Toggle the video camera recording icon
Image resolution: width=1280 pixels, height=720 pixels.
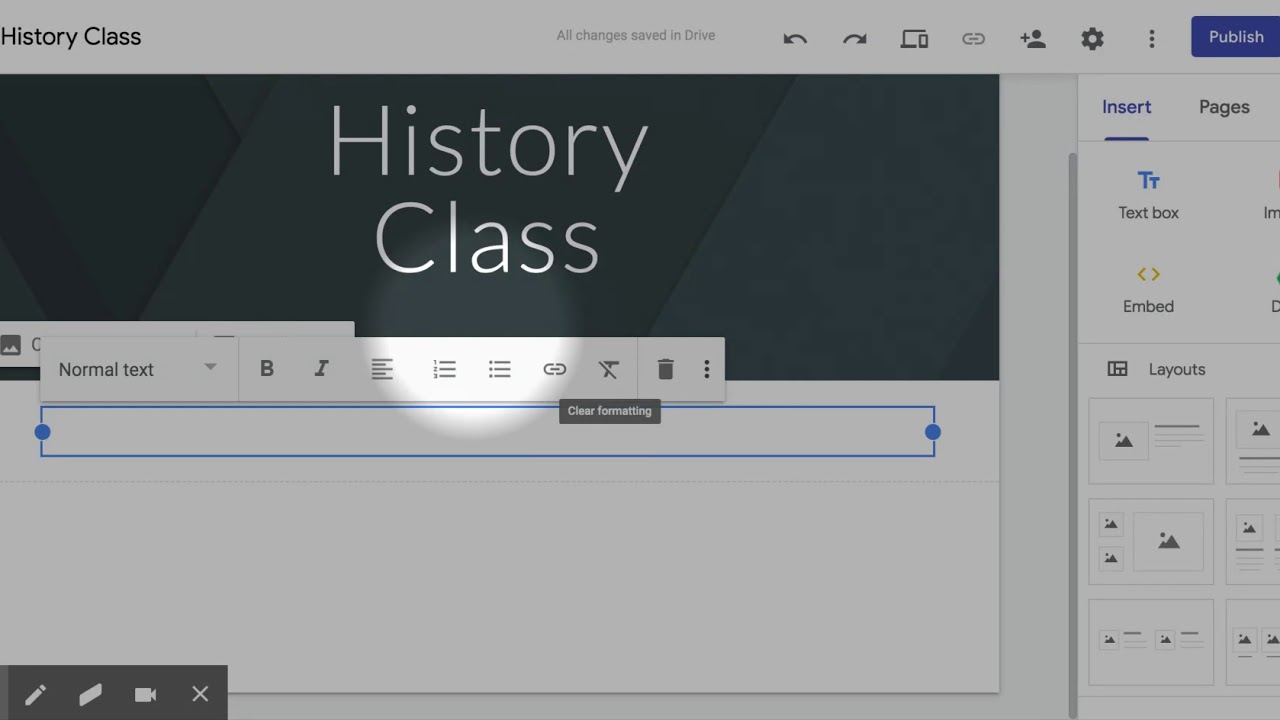coord(145,694)
